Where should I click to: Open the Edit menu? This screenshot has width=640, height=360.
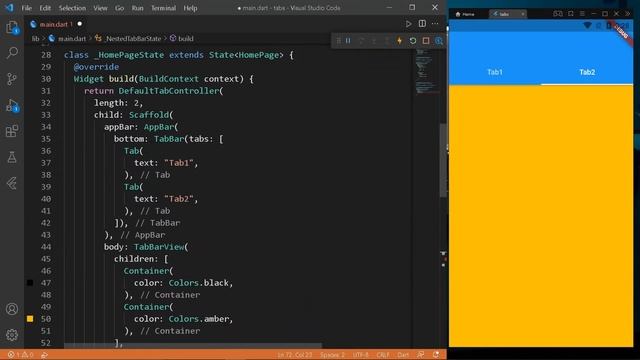[45, 8]
